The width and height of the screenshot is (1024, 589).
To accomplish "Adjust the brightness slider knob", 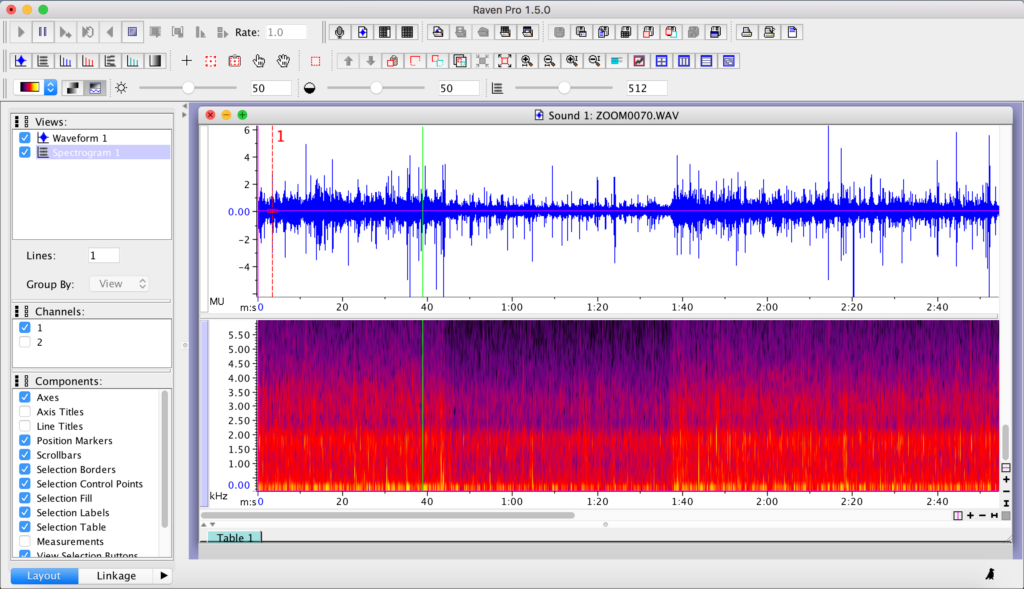I will point(187,88).
